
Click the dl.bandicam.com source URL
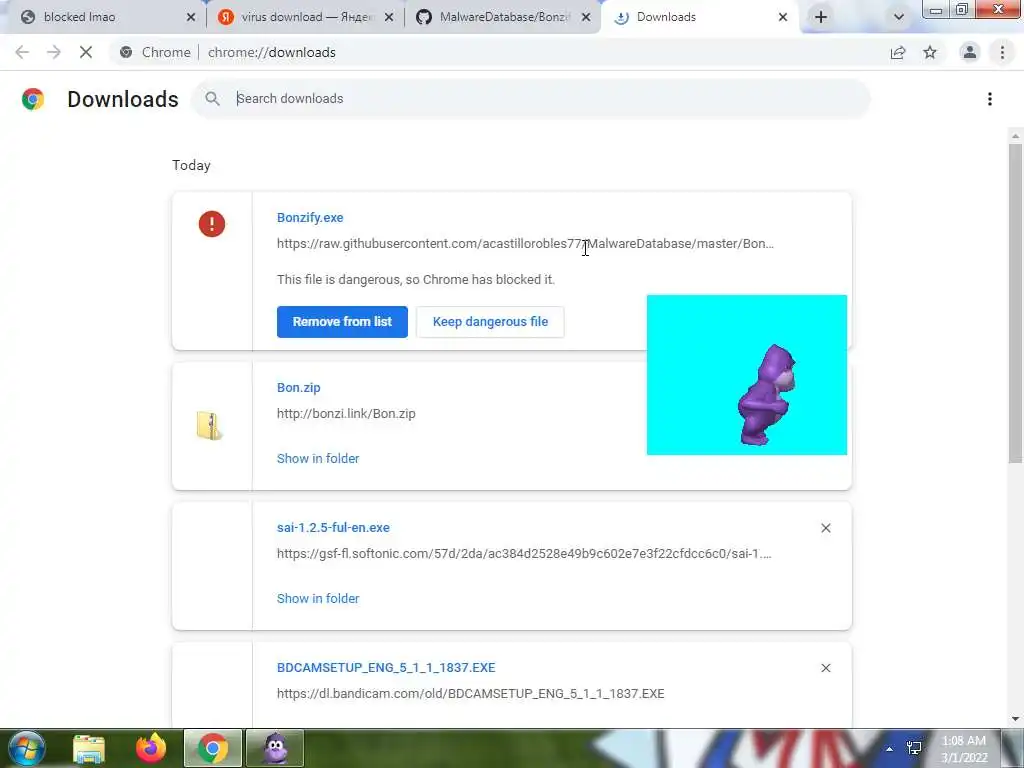470,694
